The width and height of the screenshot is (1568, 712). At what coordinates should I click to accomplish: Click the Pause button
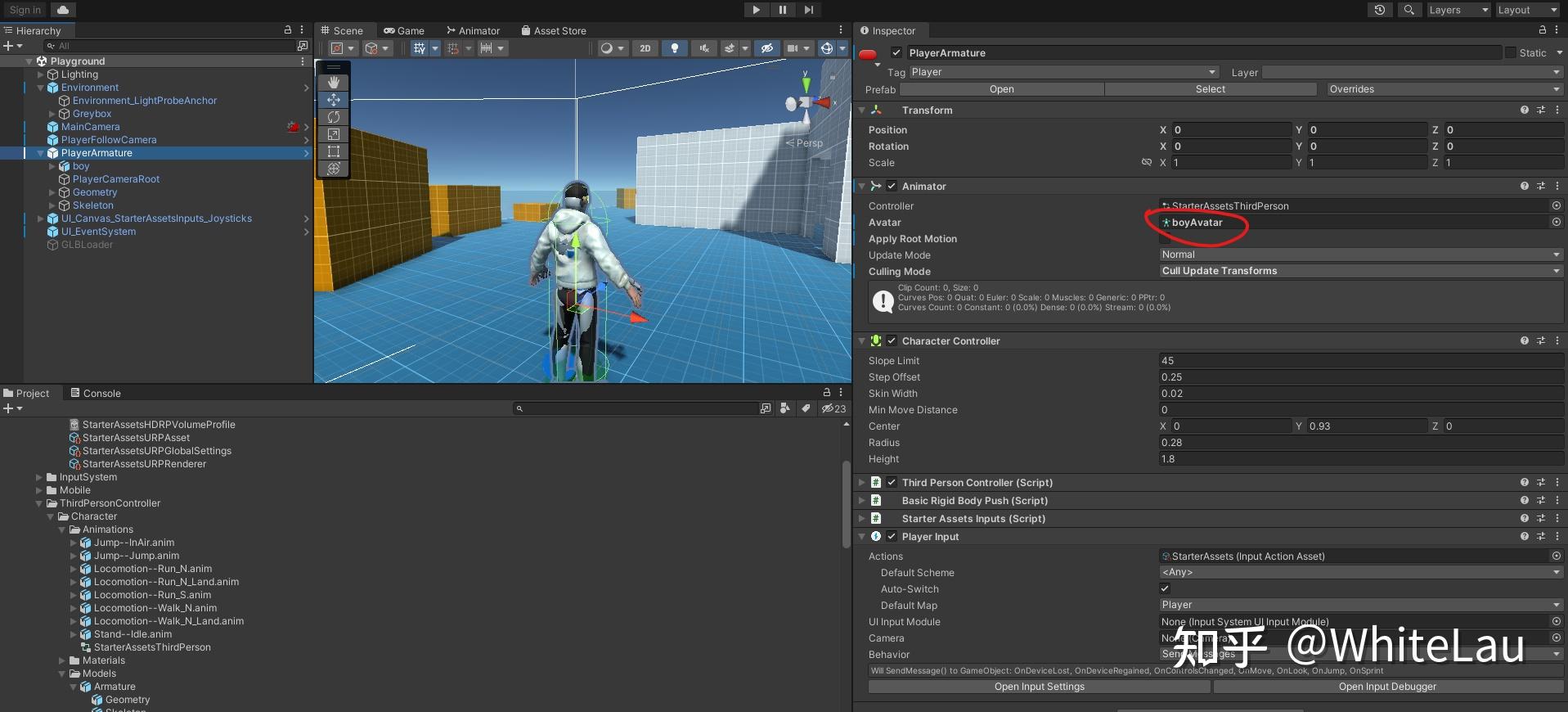[x=782, y=10]
